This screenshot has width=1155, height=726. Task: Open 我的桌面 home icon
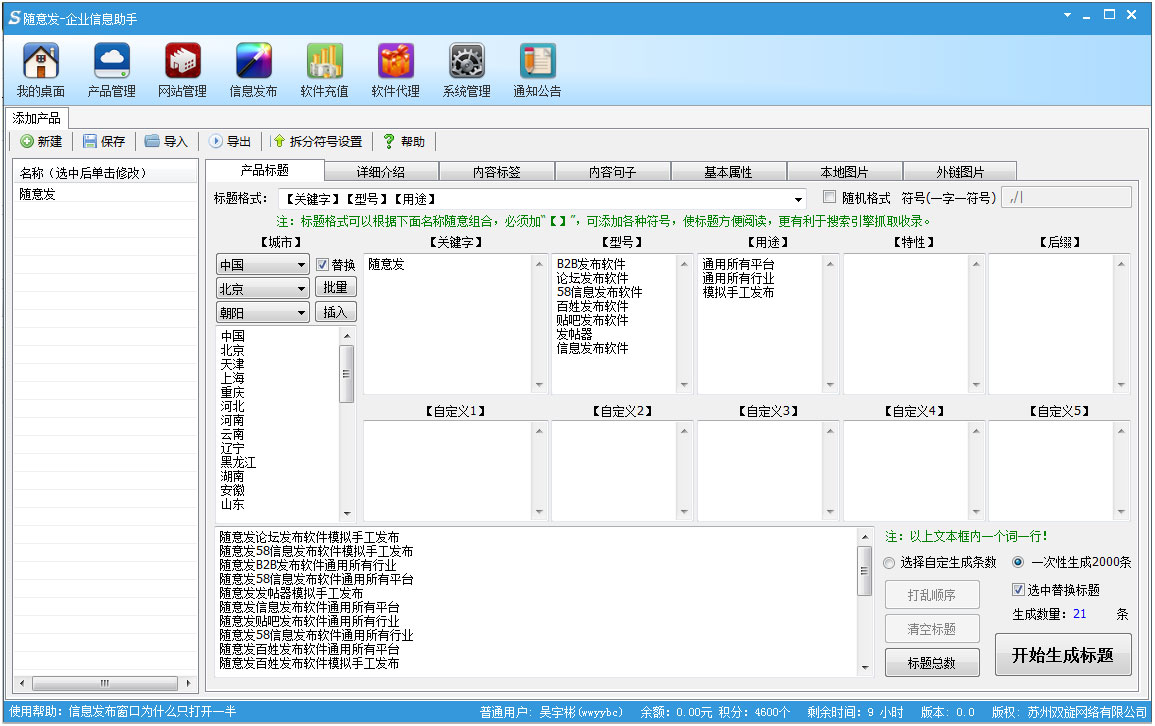coord(40,63)
